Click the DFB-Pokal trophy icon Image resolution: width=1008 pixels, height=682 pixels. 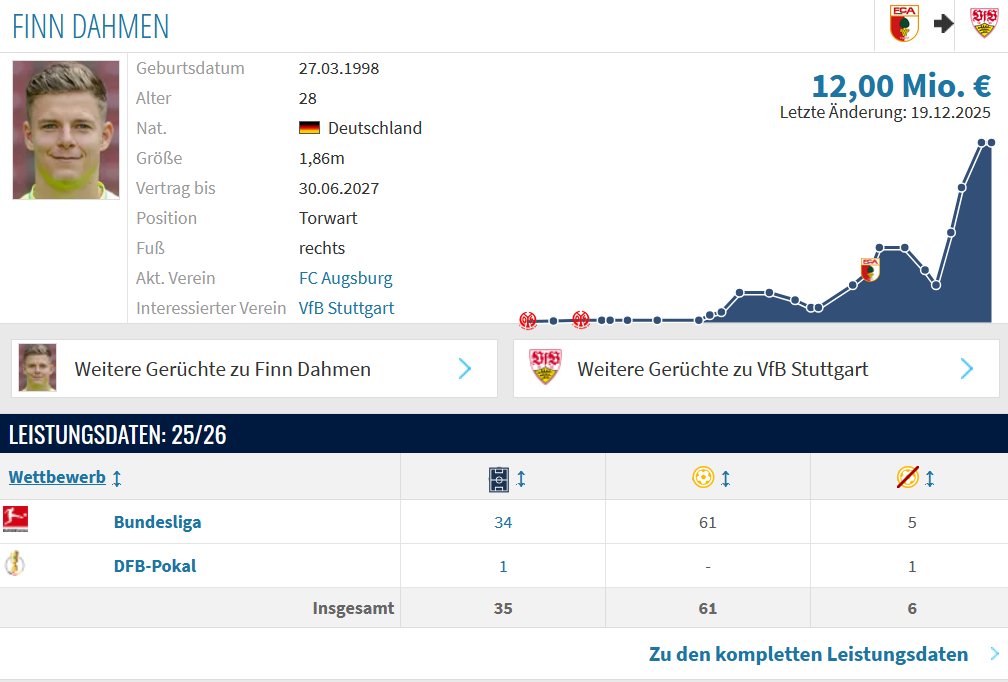click(15, 563)
